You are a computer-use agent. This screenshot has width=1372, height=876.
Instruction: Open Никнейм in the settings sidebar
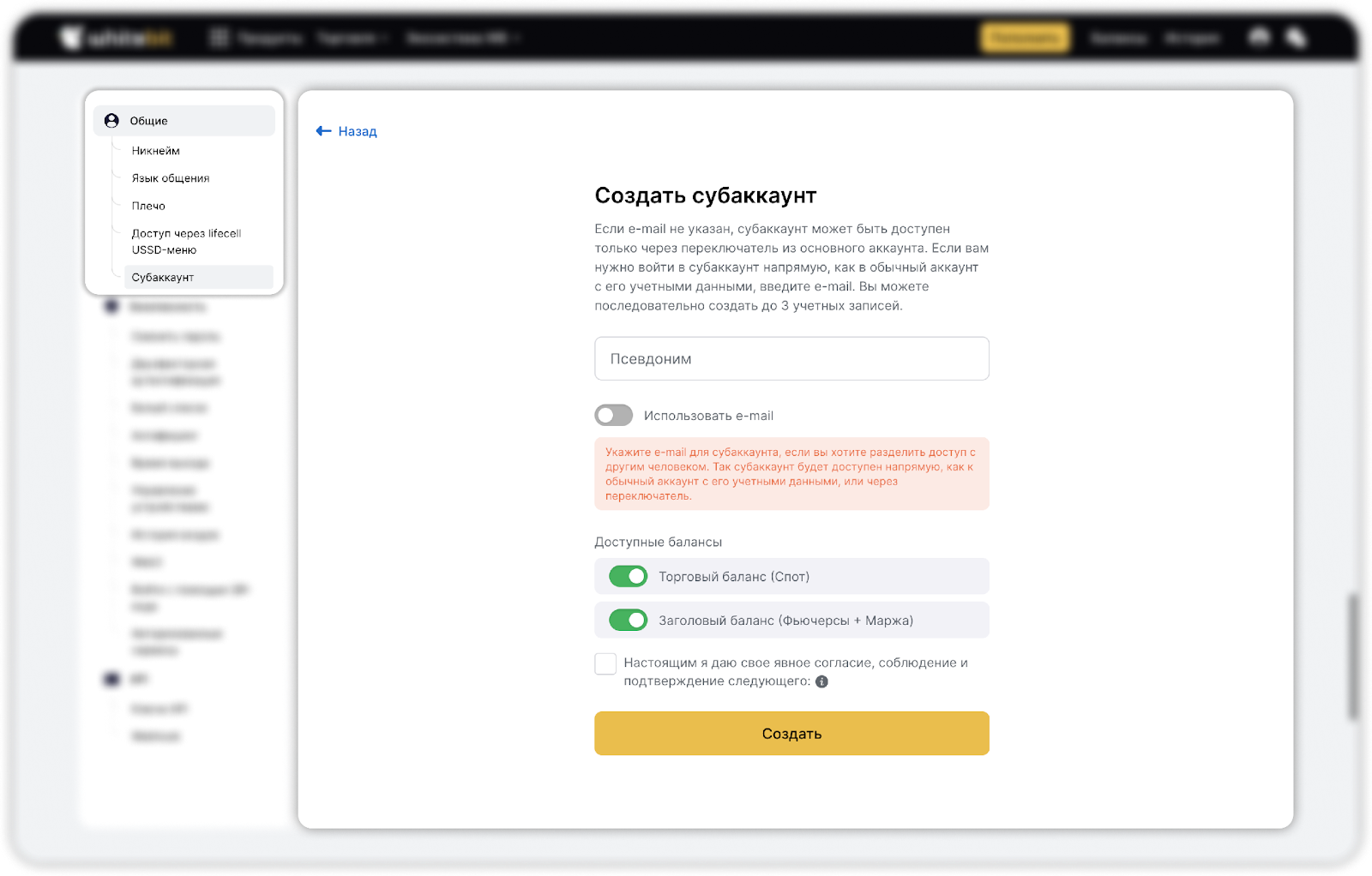pyautogui.click(x=156, y=151)
